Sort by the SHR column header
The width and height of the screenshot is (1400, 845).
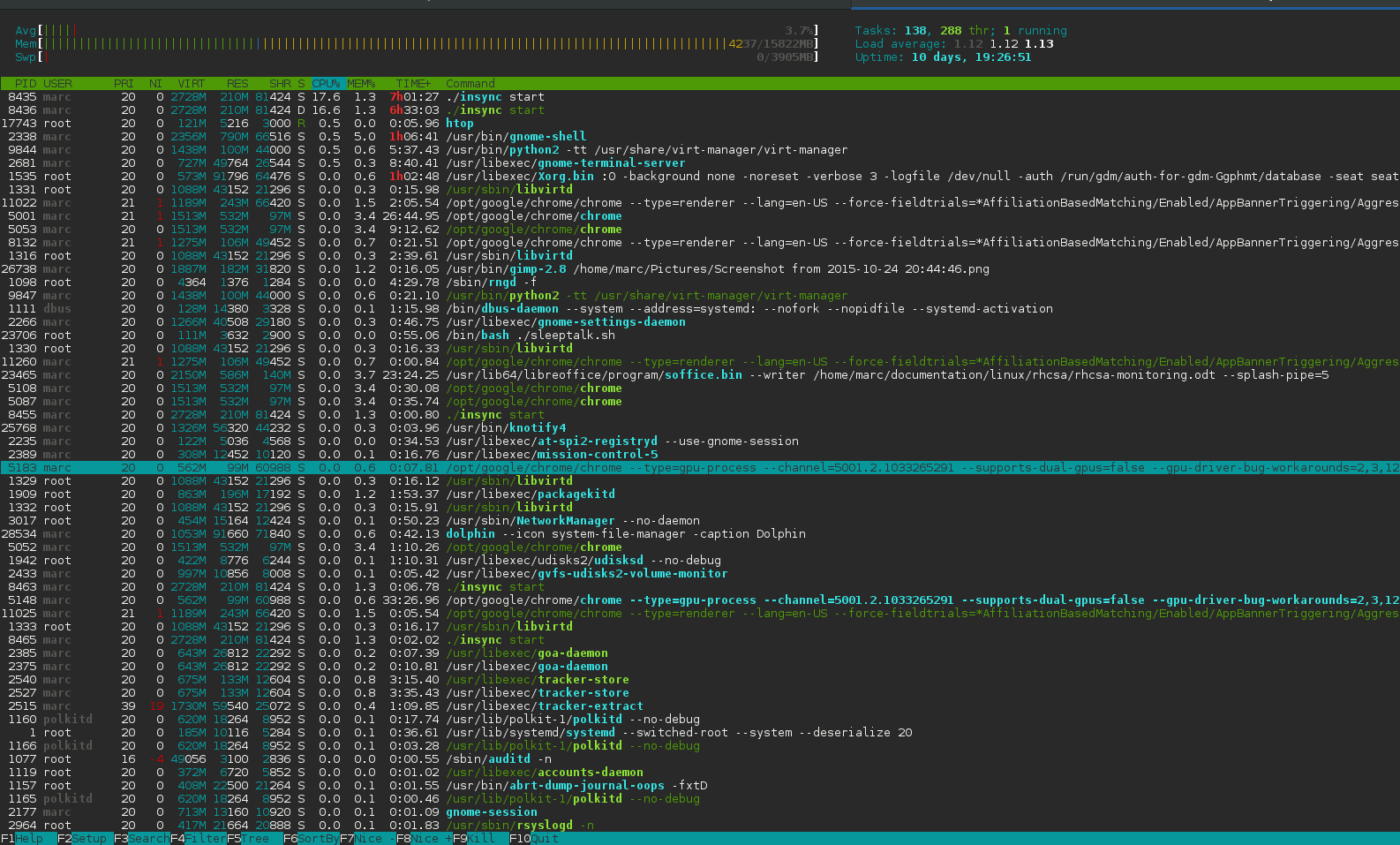pos(280,84)
